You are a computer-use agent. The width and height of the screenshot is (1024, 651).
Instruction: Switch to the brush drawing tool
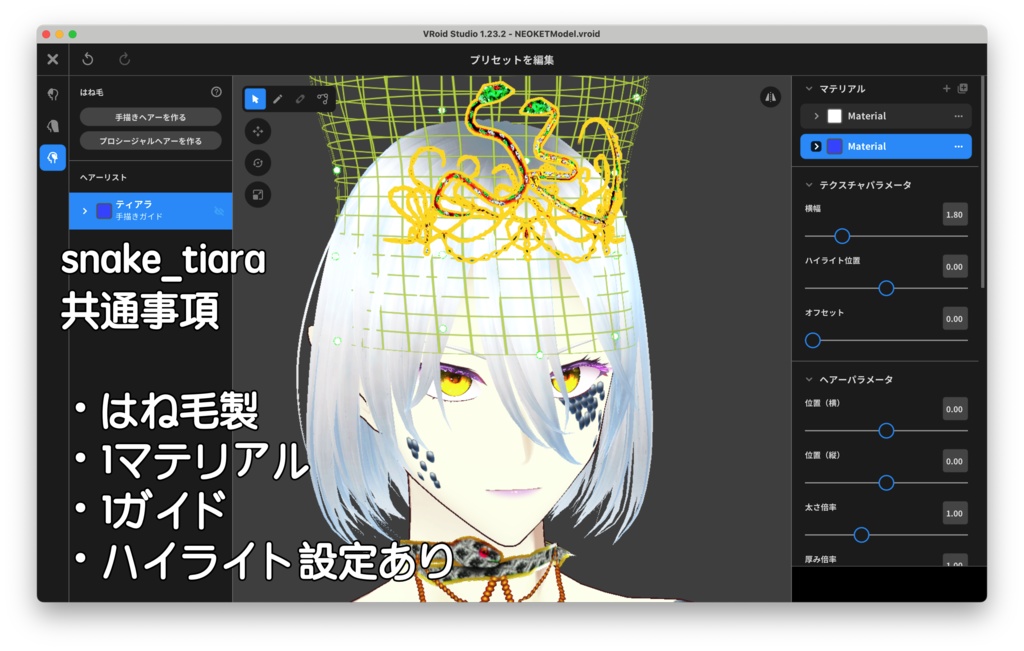(x=277, y=98)
